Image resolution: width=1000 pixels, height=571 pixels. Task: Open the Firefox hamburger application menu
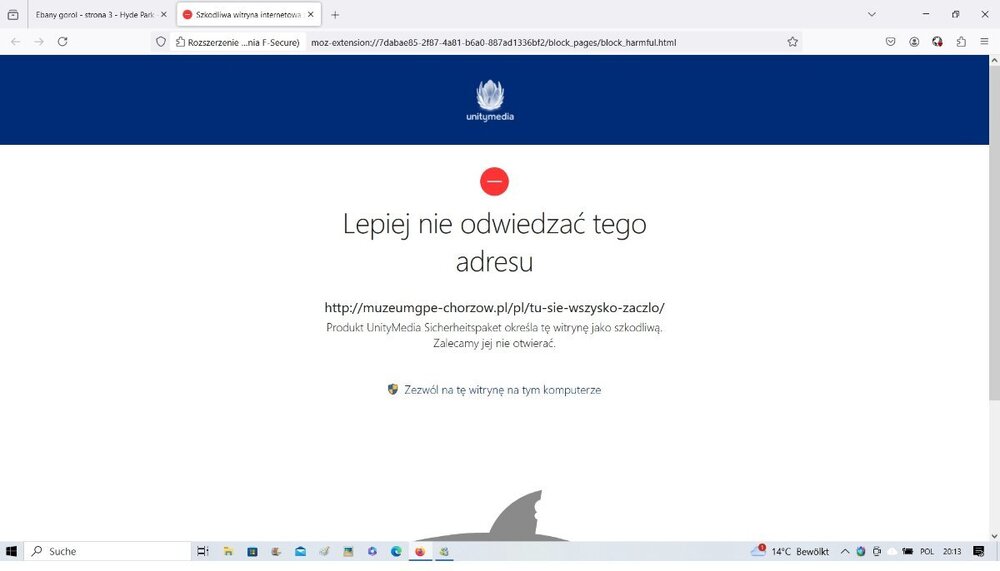coord(985,42)
